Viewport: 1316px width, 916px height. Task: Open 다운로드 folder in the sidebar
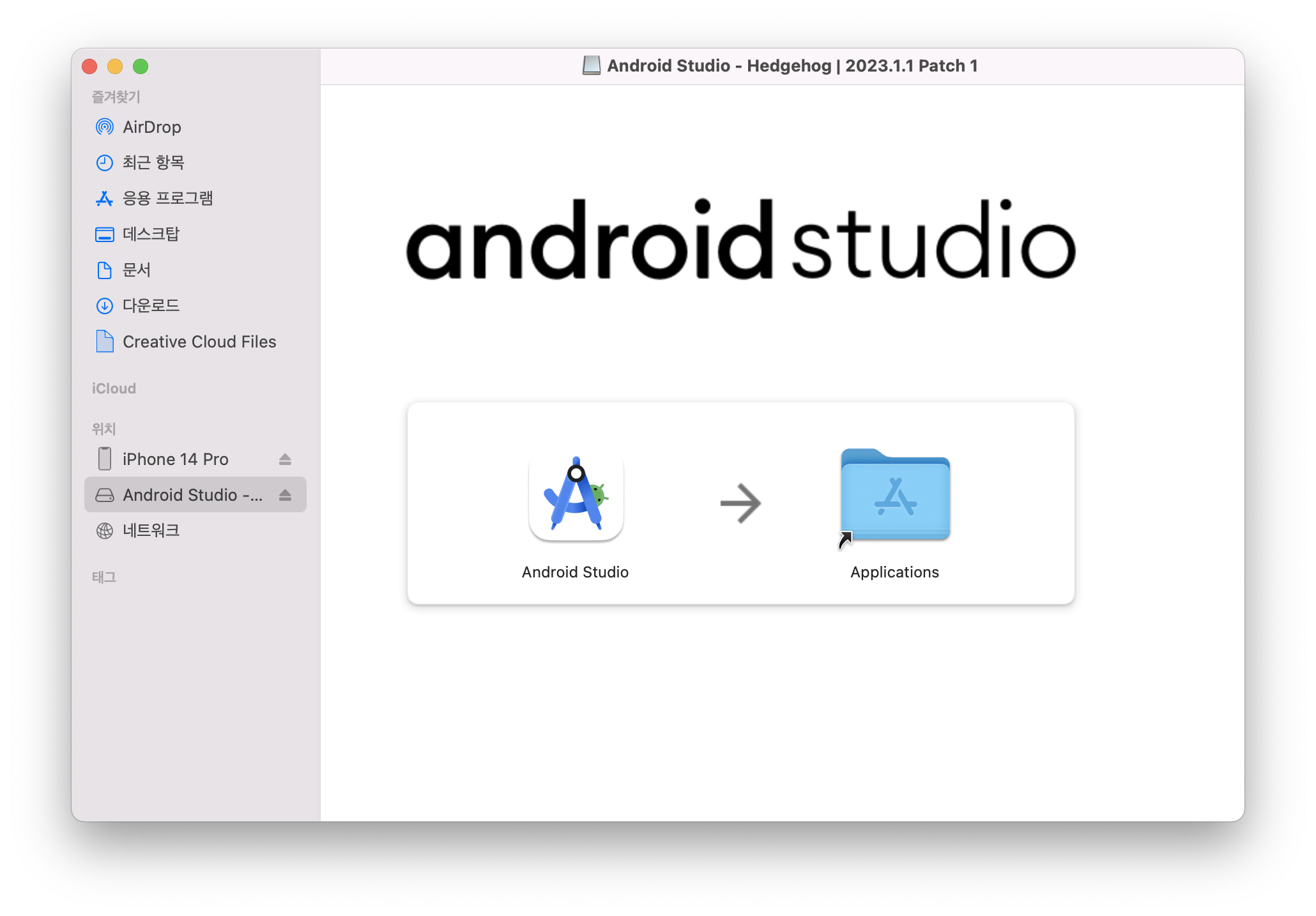coord(151,306)
